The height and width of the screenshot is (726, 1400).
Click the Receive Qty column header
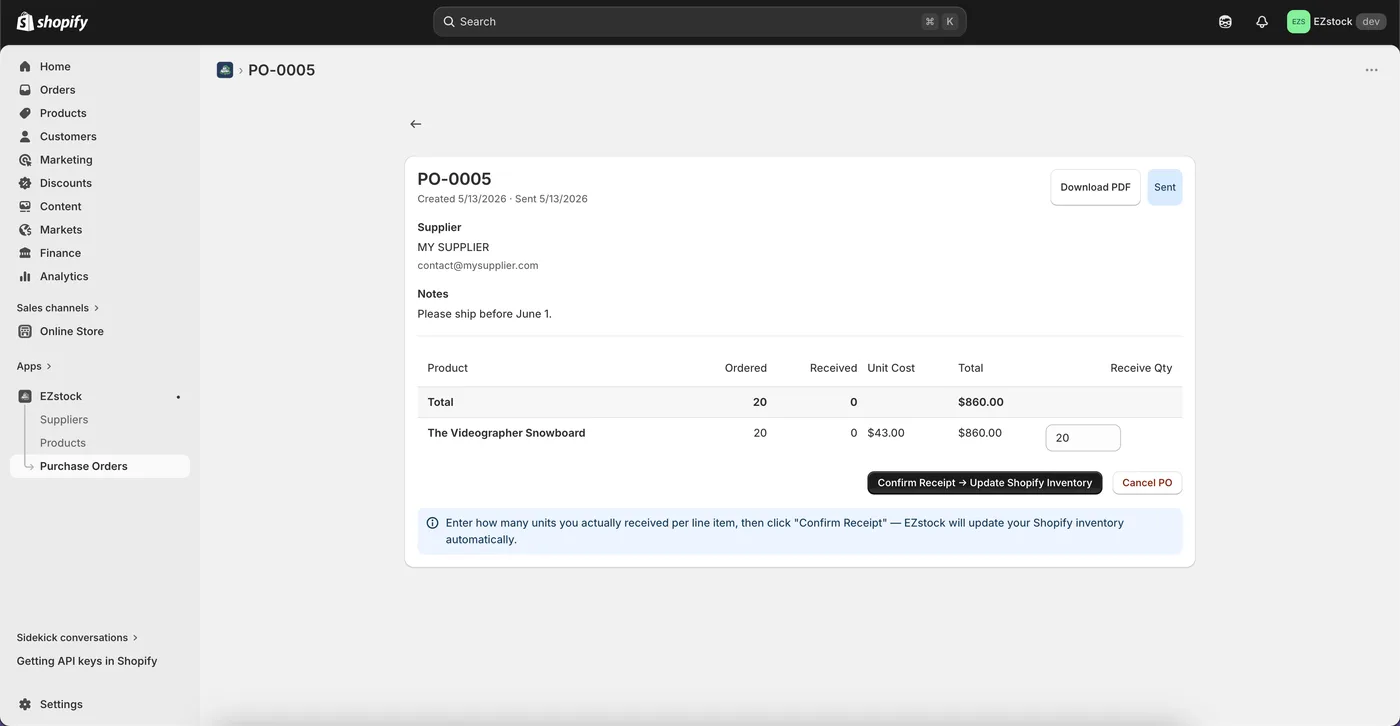(x=1141, y=368)
